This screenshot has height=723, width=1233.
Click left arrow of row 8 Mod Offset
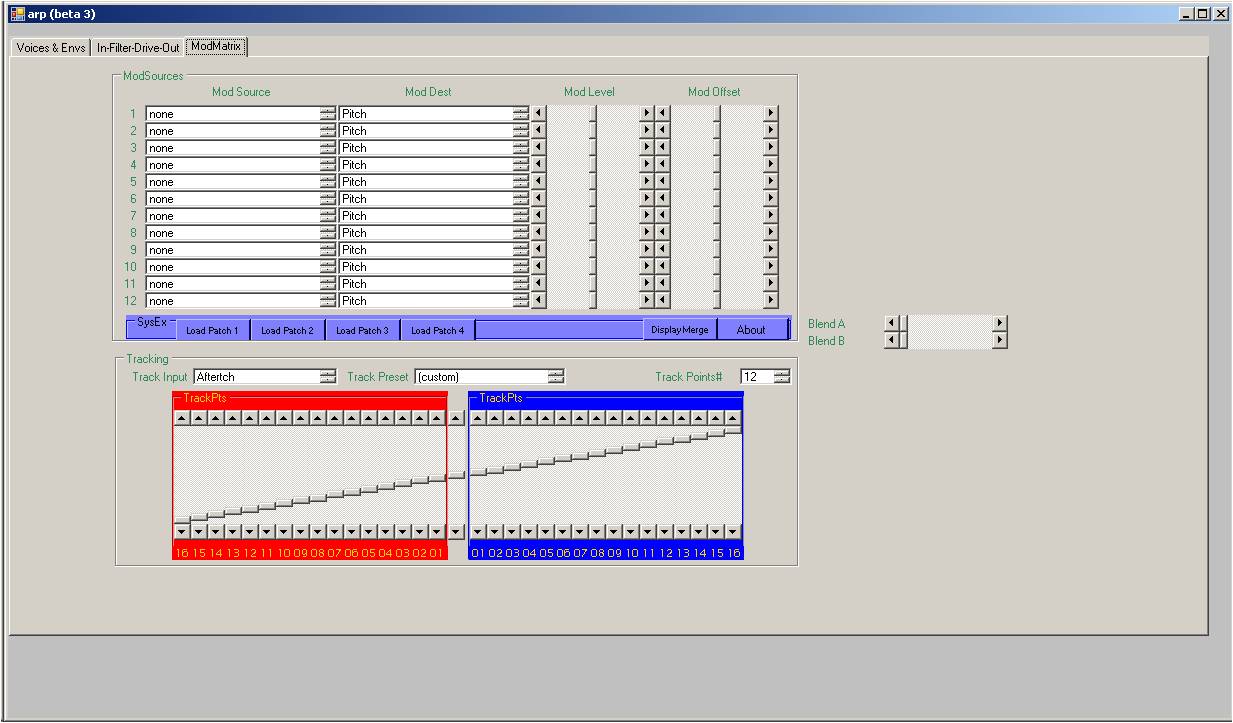(662, 233)
